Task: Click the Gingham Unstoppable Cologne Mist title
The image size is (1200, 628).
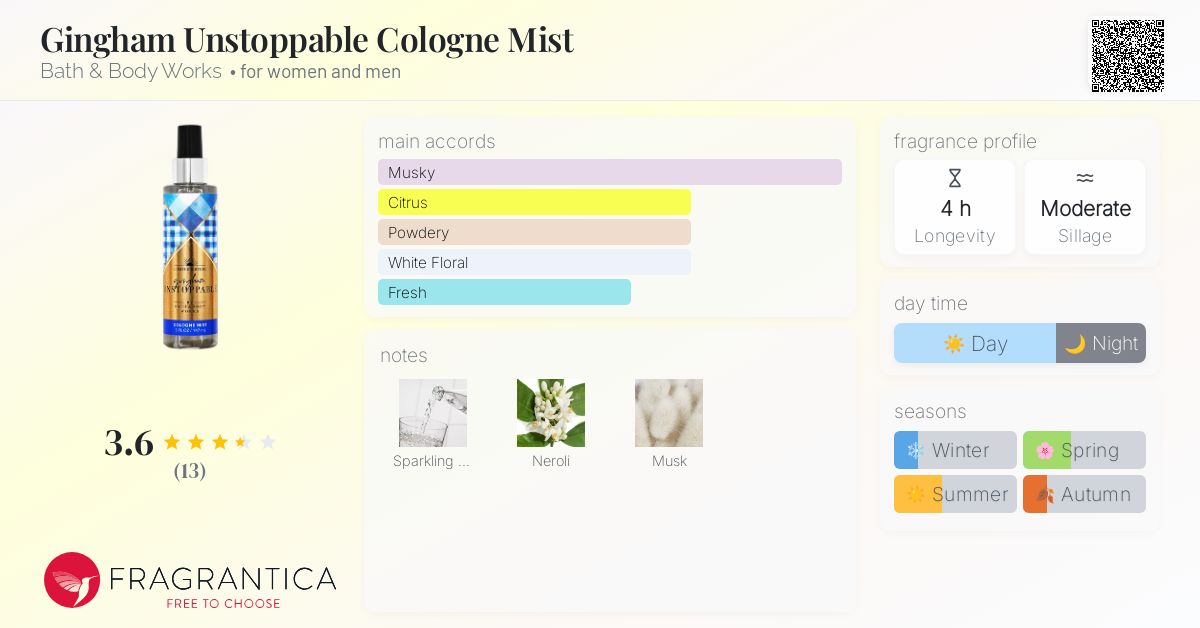Action: click(x=307, y=40)
